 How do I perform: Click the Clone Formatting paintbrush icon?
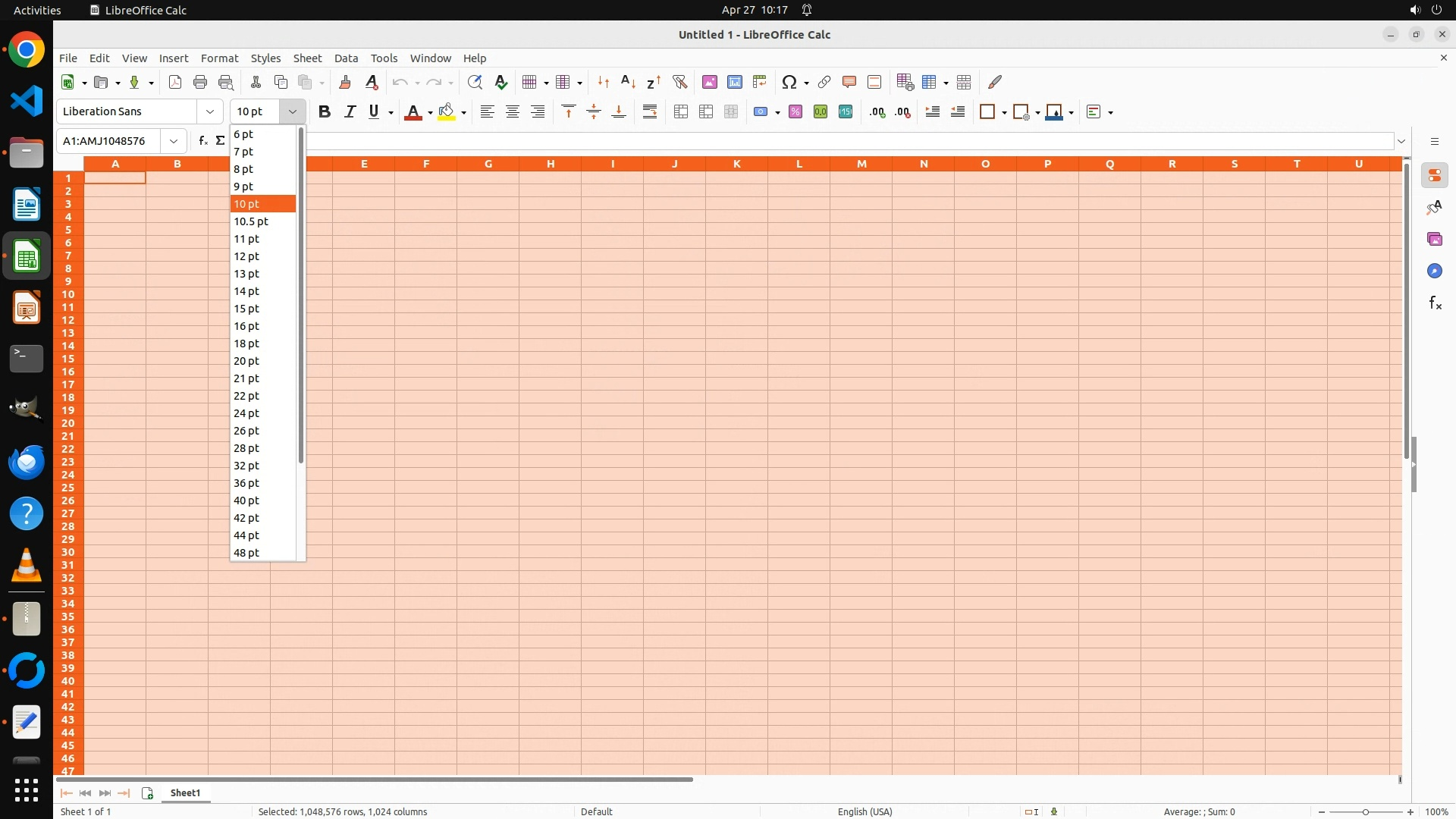[345, 82]
